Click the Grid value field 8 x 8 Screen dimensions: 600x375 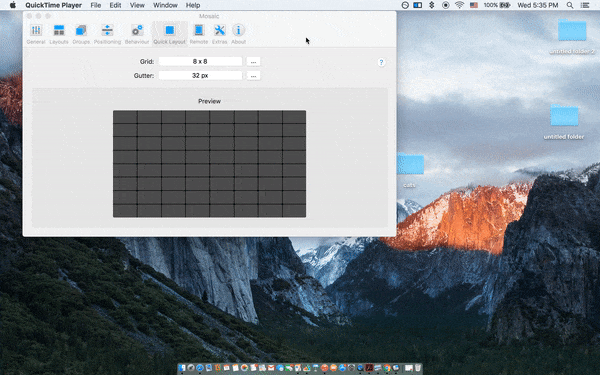pyautogui.click(x=200, y=61)
